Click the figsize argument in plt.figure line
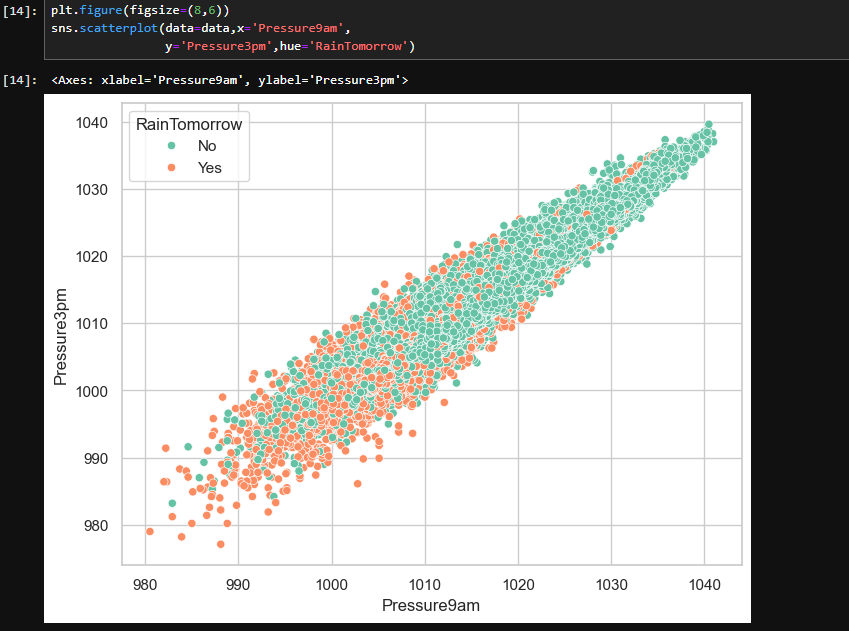The height and width of the screenshot is (631, 849). [176, 10]
